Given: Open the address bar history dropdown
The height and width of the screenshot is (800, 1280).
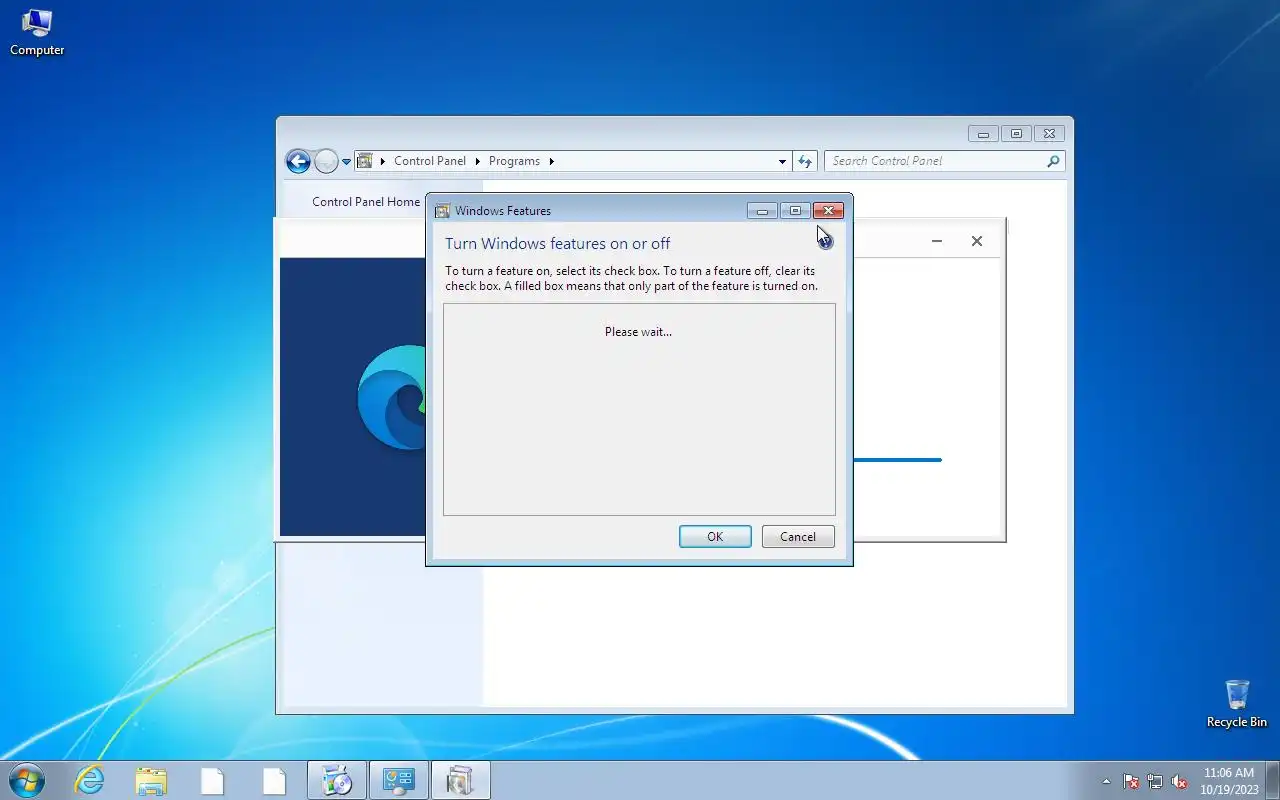Looking at the screenshot, I should (x=782, y=161).
